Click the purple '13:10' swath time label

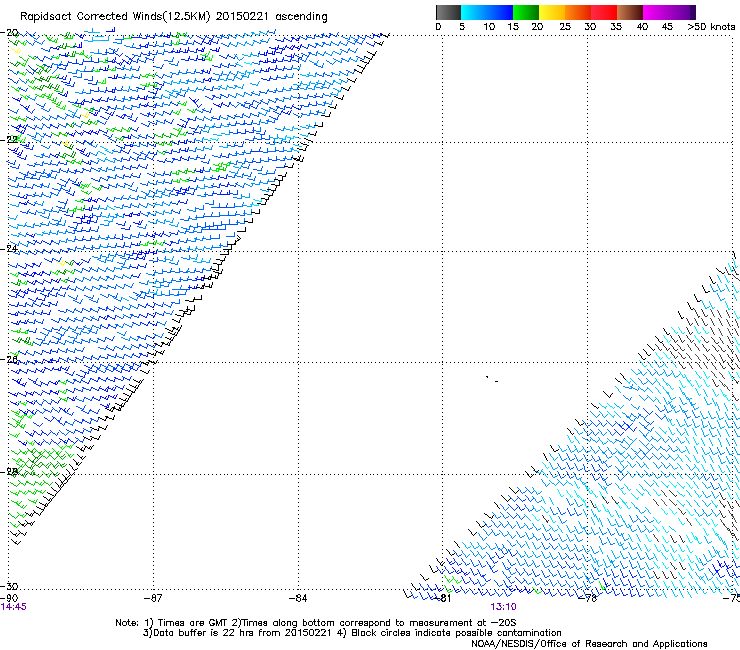click(503, 607)
